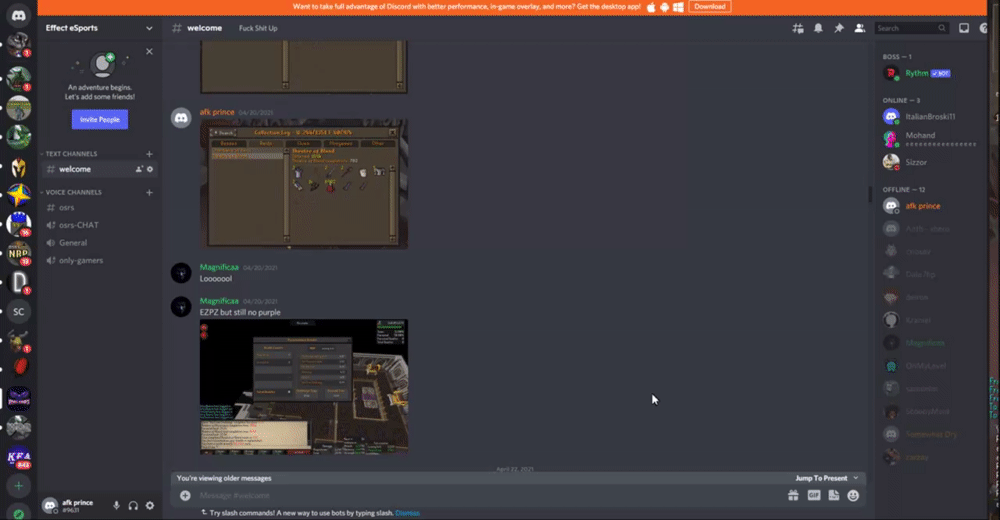Collapse the Voice Channels category
Screen dimensions: 1000x520
pos(73,192)
